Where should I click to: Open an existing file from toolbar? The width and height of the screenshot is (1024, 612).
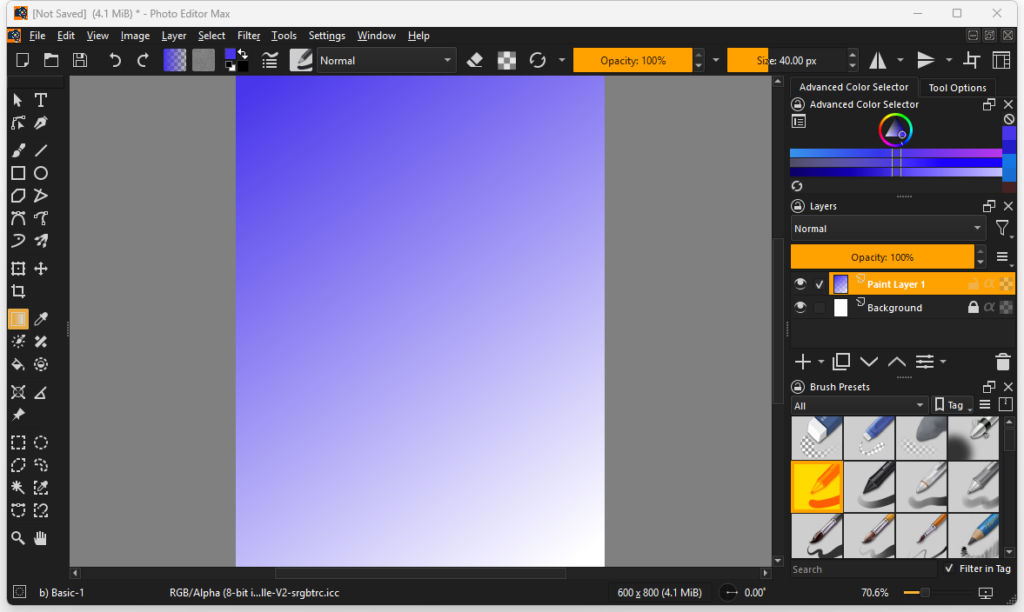[x=51, y=61]
